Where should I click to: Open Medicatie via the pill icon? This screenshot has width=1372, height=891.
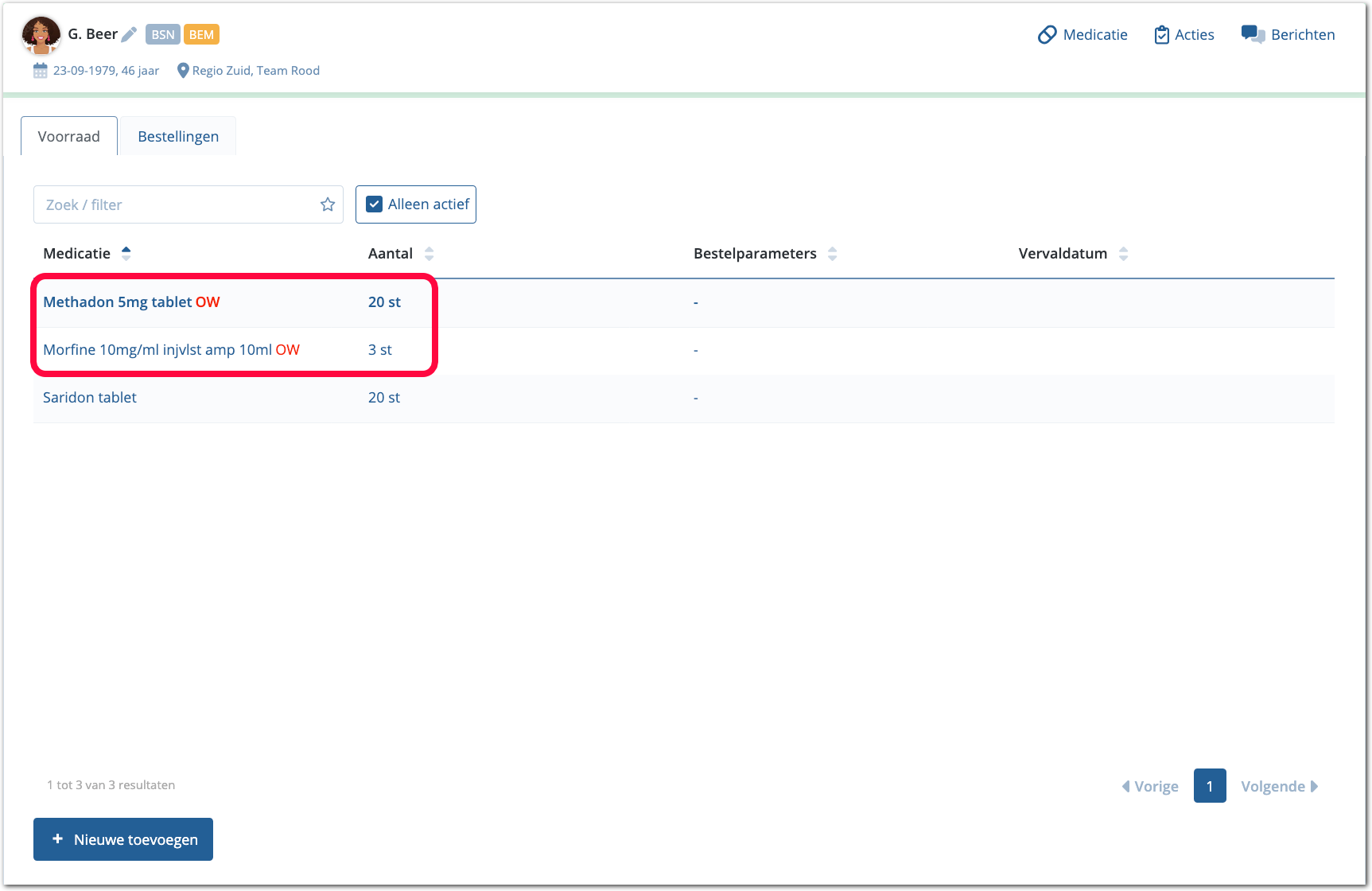click(1047, 35)
